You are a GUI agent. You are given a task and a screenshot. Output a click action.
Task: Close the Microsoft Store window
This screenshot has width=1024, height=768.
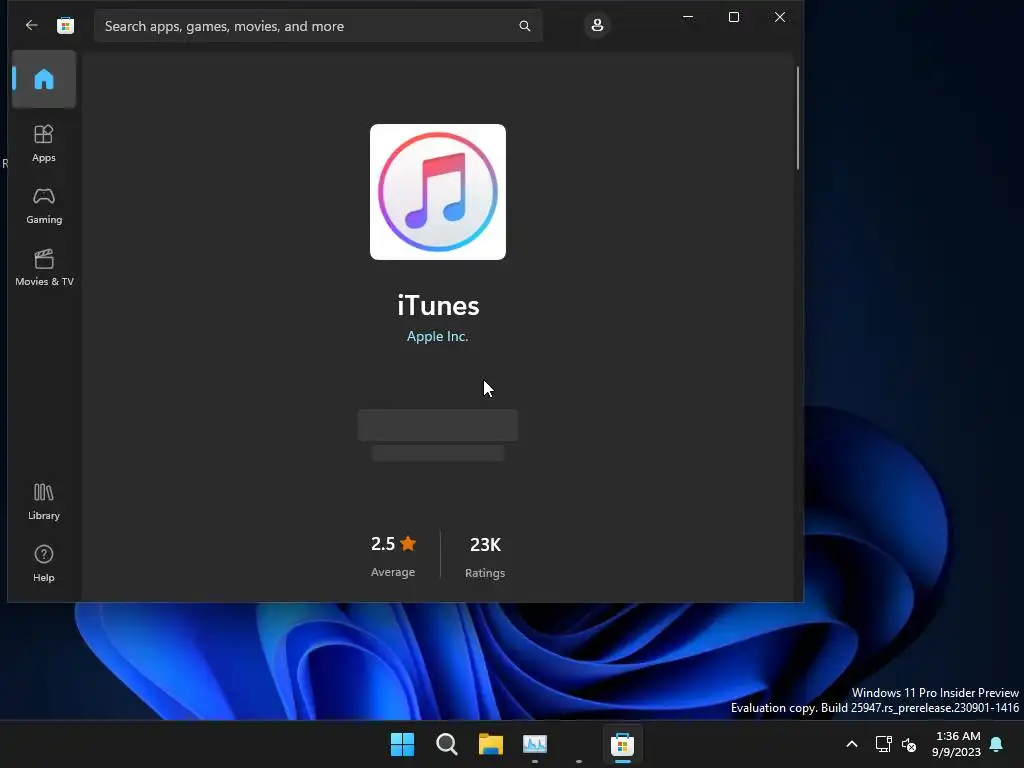pos(780,17)
